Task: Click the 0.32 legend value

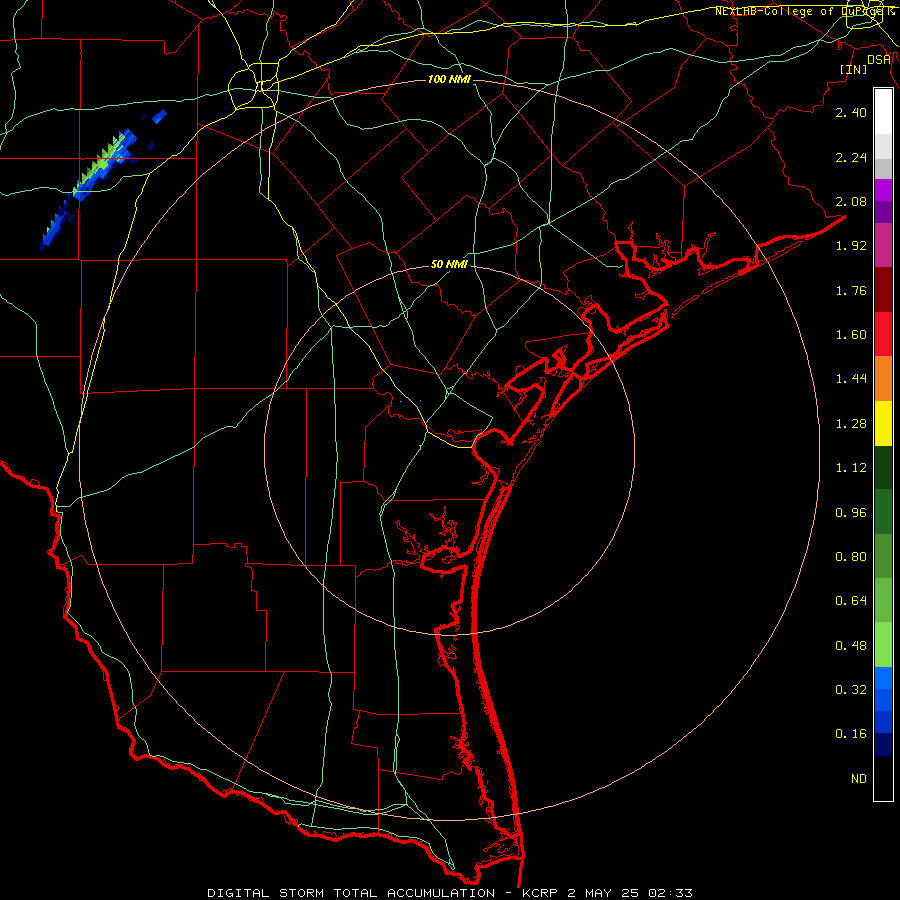Action: [x=851, y=690]
